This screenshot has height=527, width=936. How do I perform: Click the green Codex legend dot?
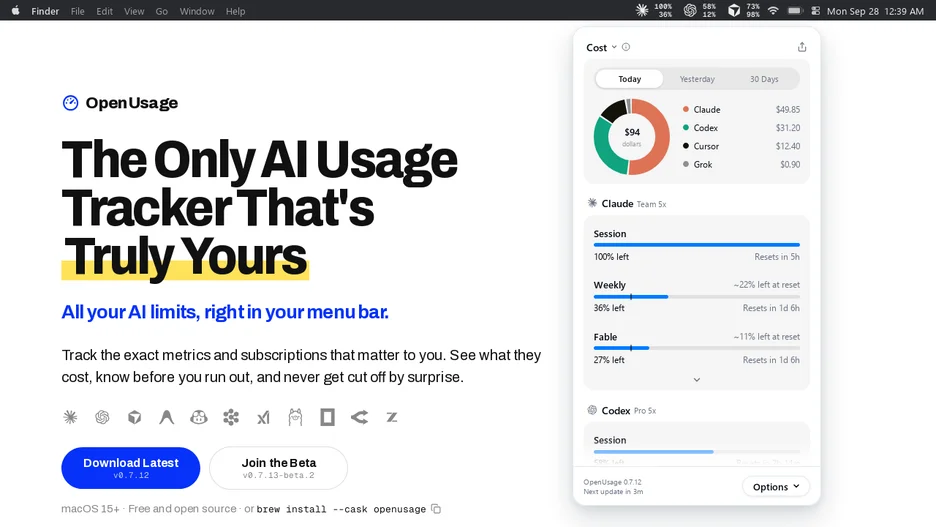click(686, 127)
